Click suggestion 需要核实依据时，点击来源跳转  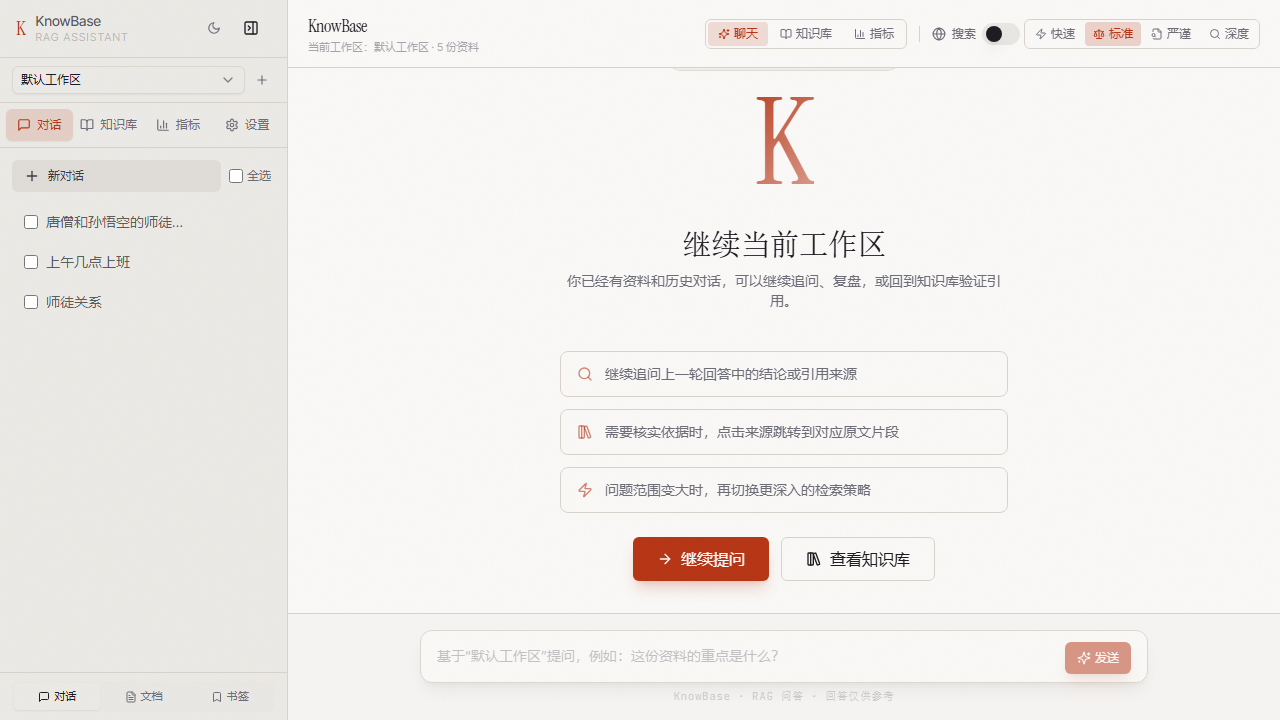[784, 432]
